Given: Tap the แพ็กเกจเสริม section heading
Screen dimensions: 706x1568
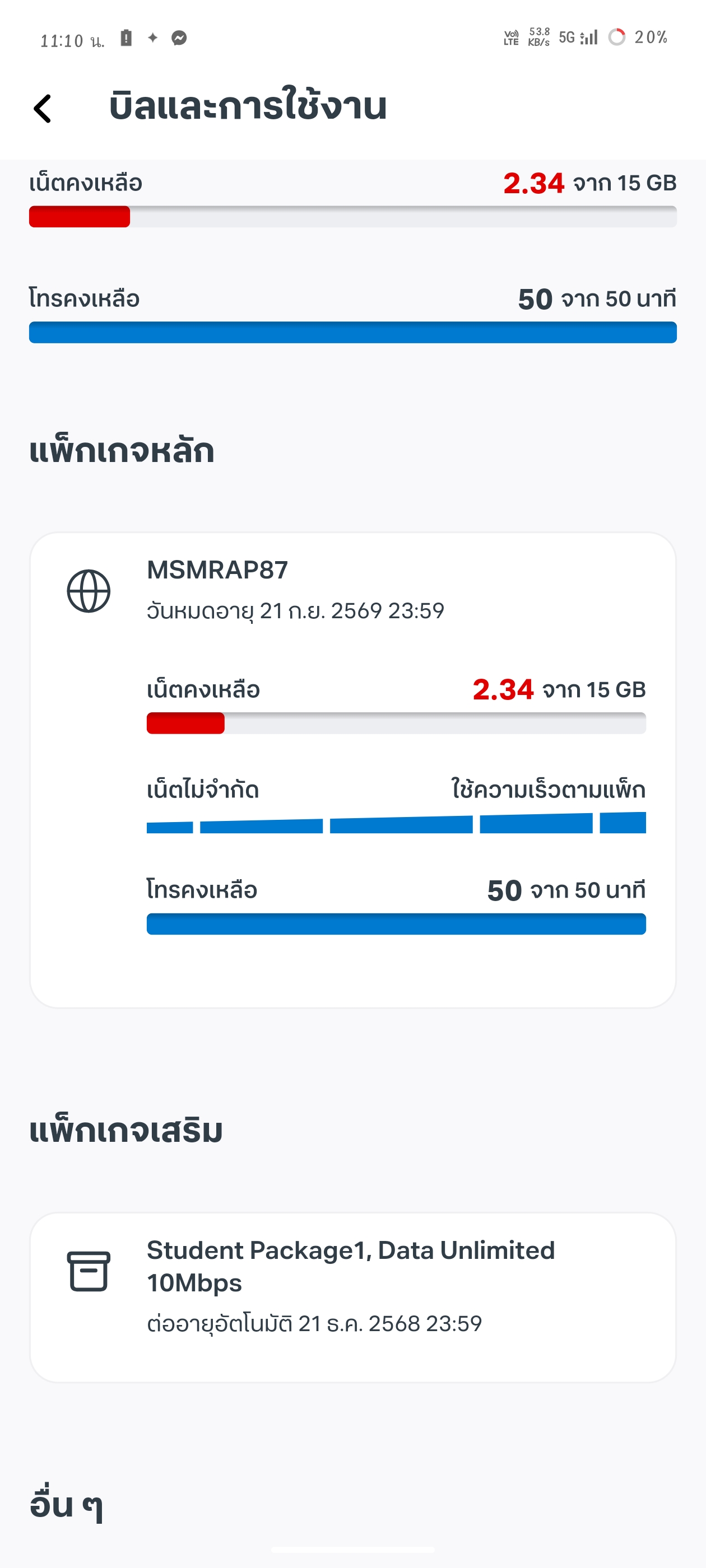Looking at the screenshot, I should (x=126, y=1131).
